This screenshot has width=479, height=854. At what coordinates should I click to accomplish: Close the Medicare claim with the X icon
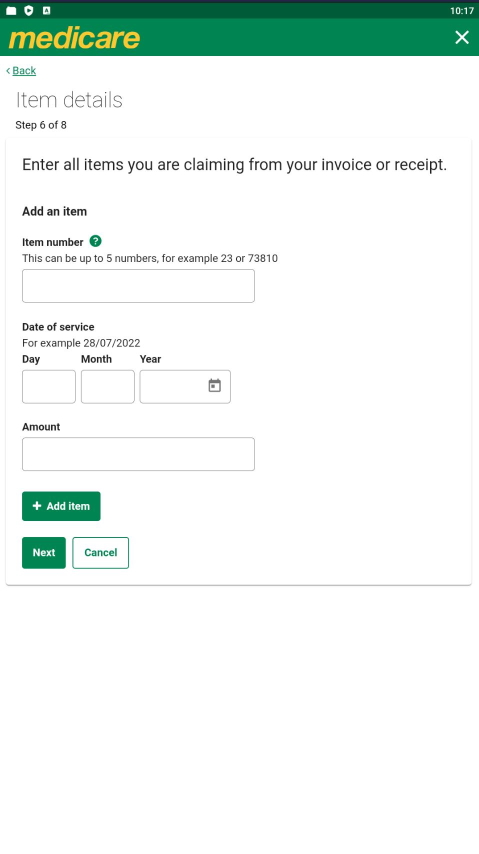(x=462, y=37)
